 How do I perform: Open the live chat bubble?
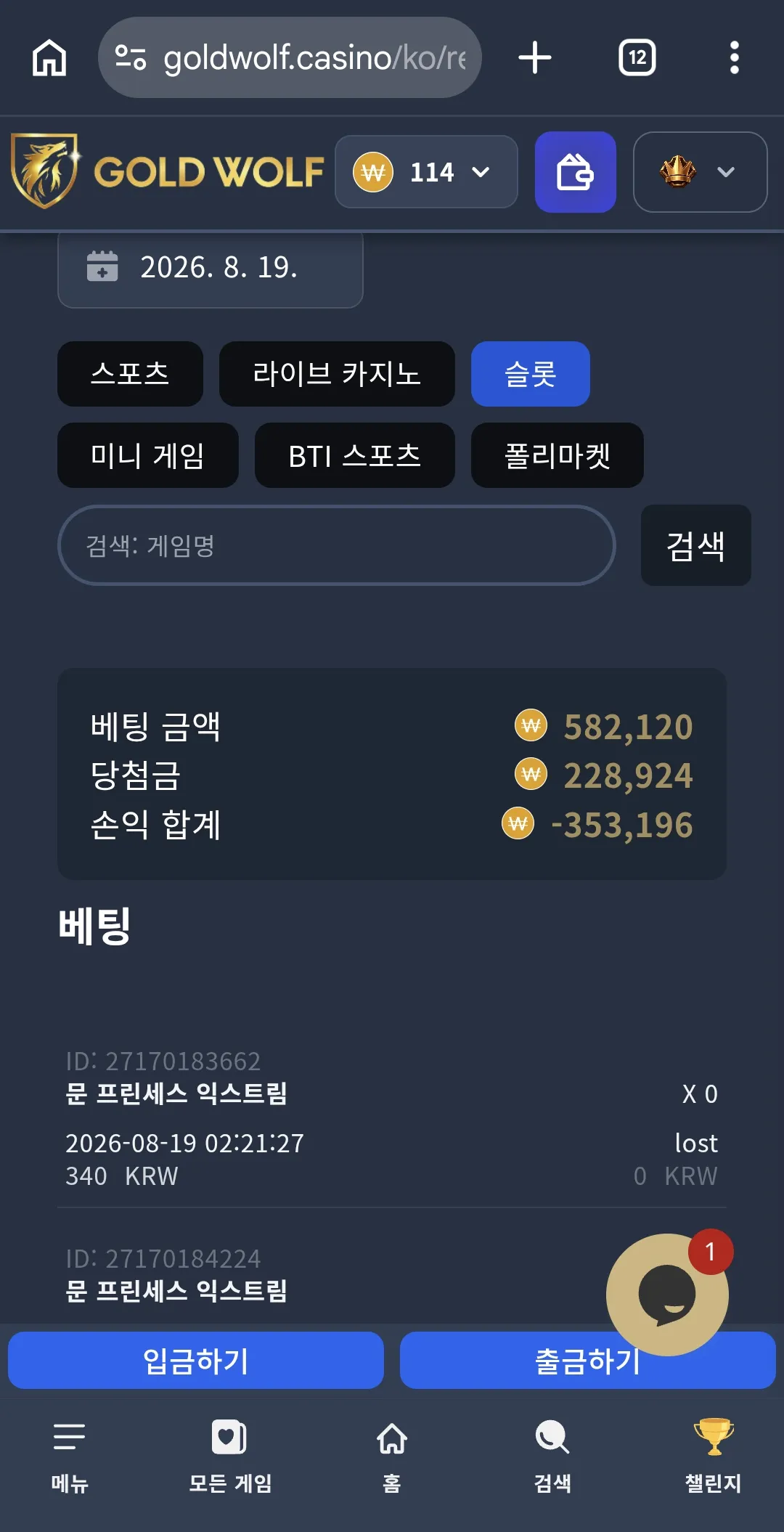667,1295
